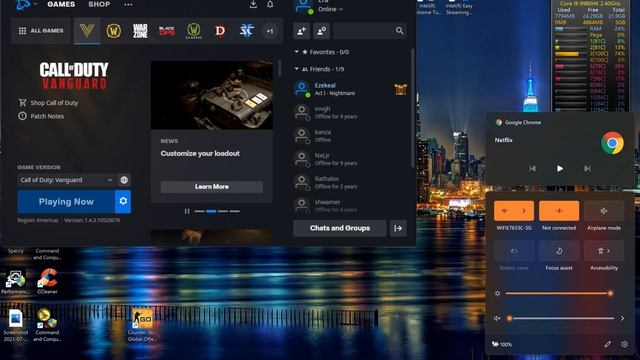640x360 pixels.
Task: Toggle Airplane mode
Action: [604, 211]
